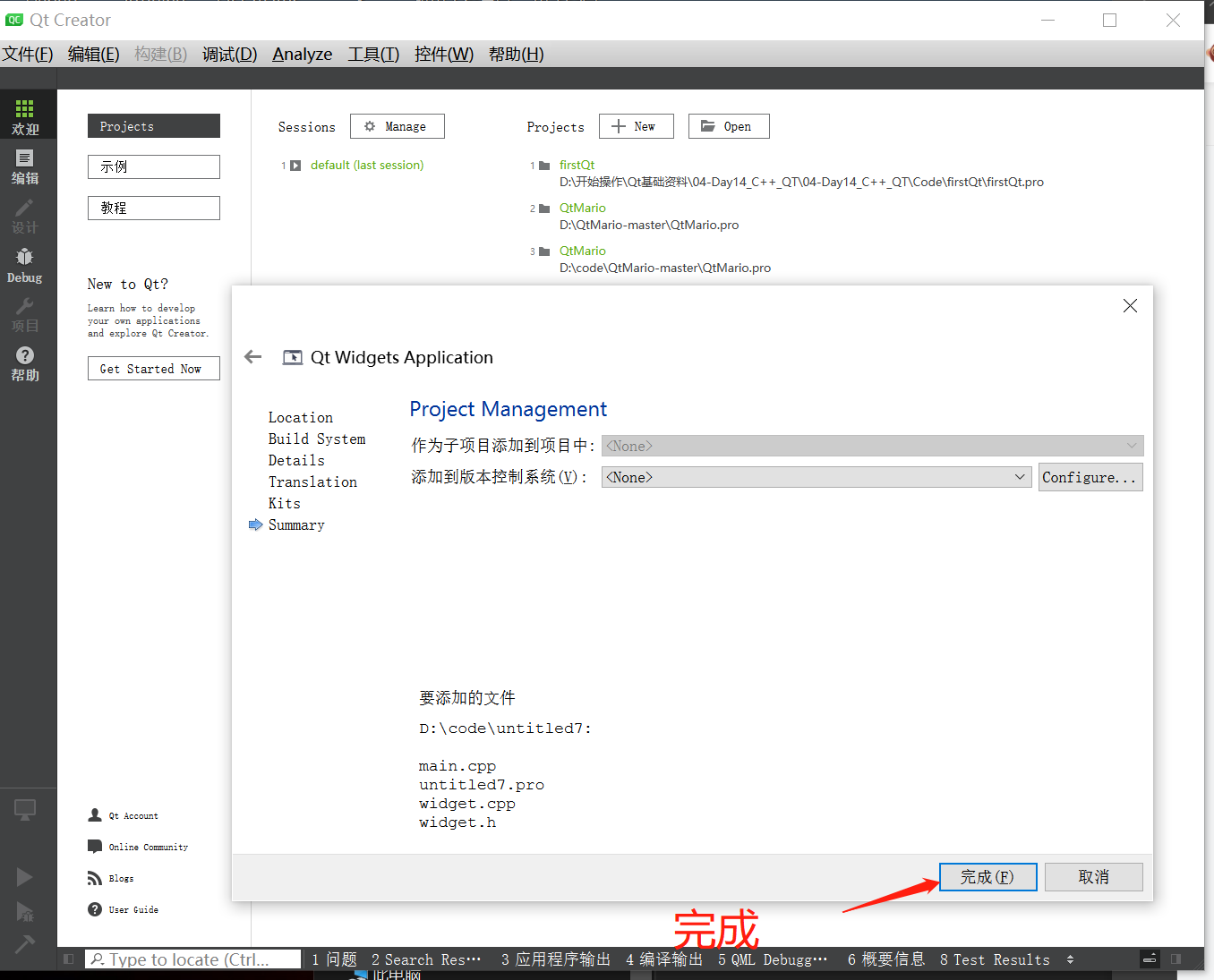Screen dimensions: 1214x980
Task: Open 帮助(H) menu
Action: (517, 54)
